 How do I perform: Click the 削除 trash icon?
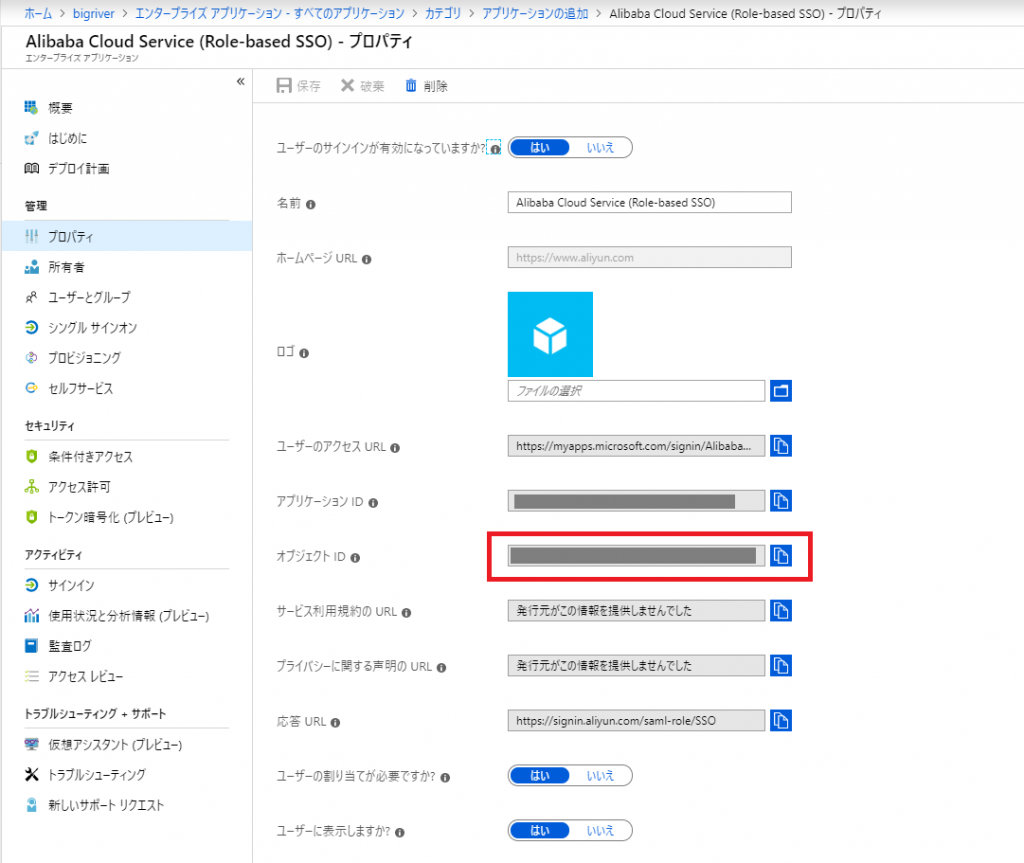point(411,86)
